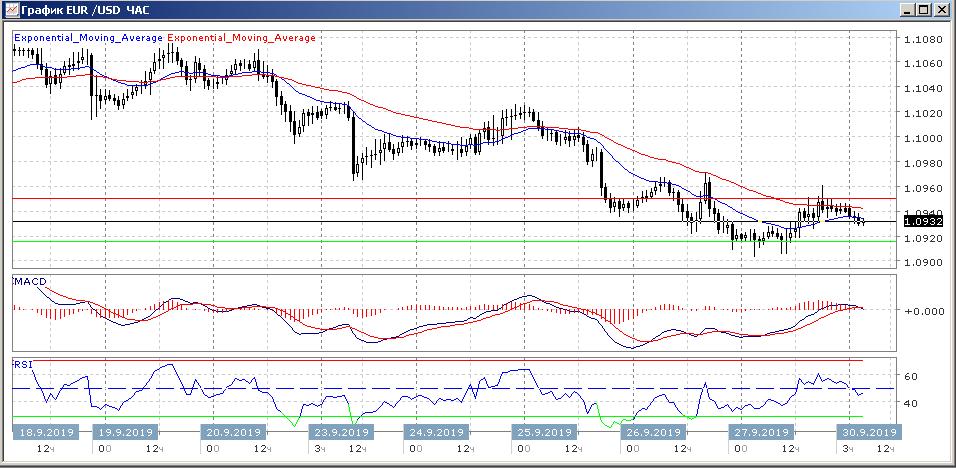The width and height of the screenshot is (956, 468).
Task: Select the red Exponential_Moving_Average label
Action: 241,38
